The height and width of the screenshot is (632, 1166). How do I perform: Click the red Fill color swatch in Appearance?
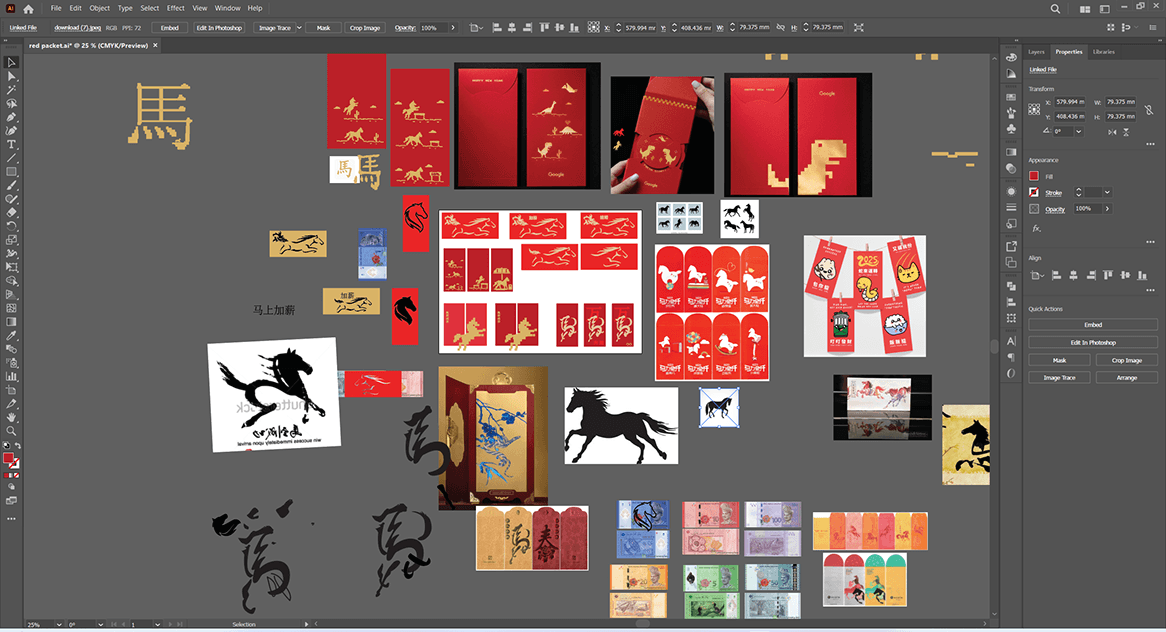(x=1034, y=175)
